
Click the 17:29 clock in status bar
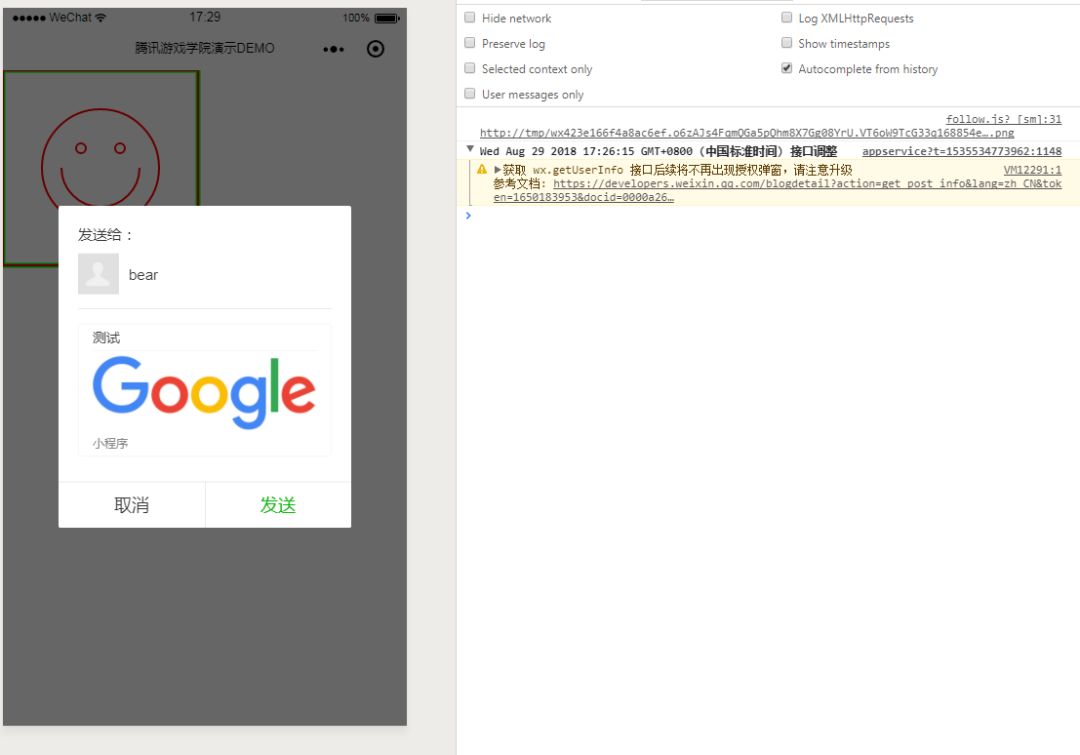click(x=205, y=17)
